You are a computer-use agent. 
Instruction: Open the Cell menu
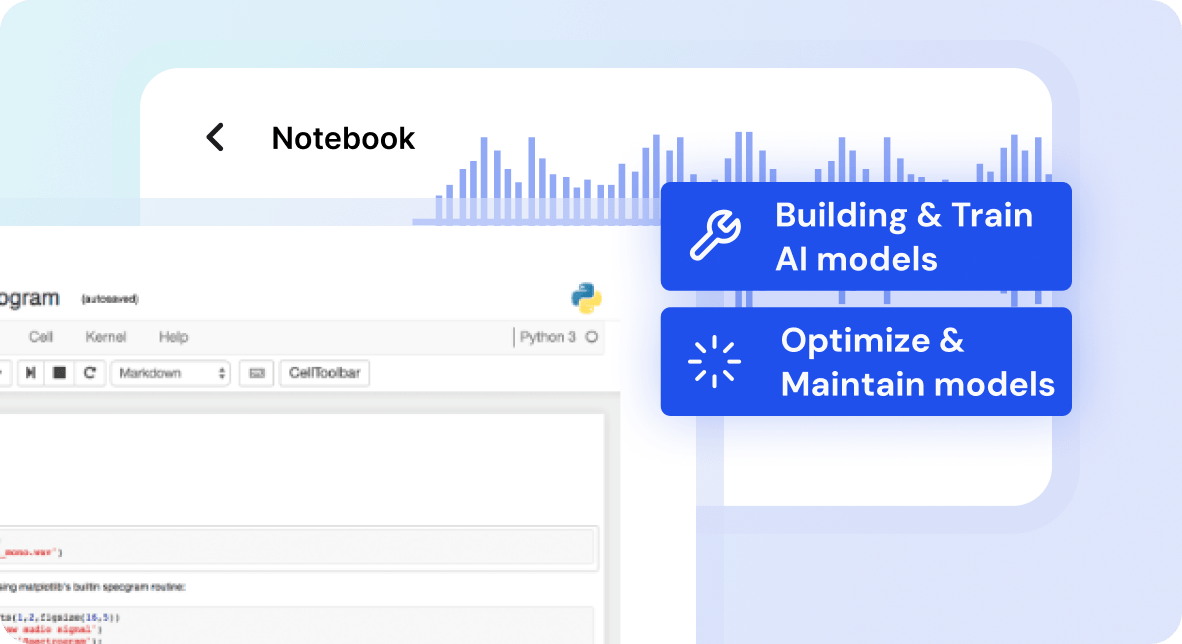click(41, 337)
